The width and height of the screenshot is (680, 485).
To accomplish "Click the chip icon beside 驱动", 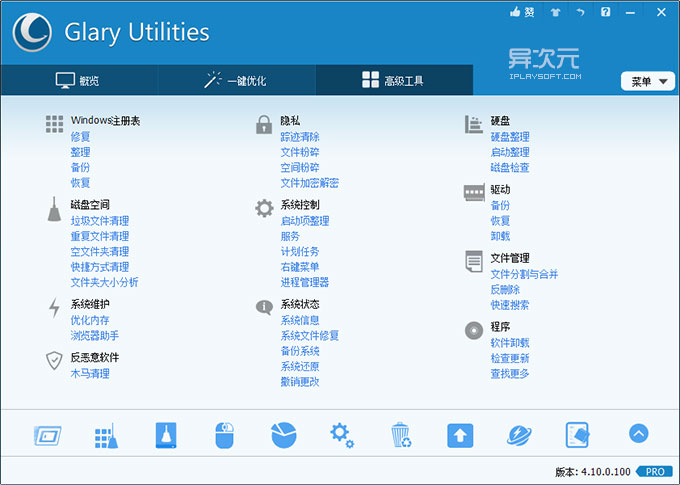I will click(474, 193).
